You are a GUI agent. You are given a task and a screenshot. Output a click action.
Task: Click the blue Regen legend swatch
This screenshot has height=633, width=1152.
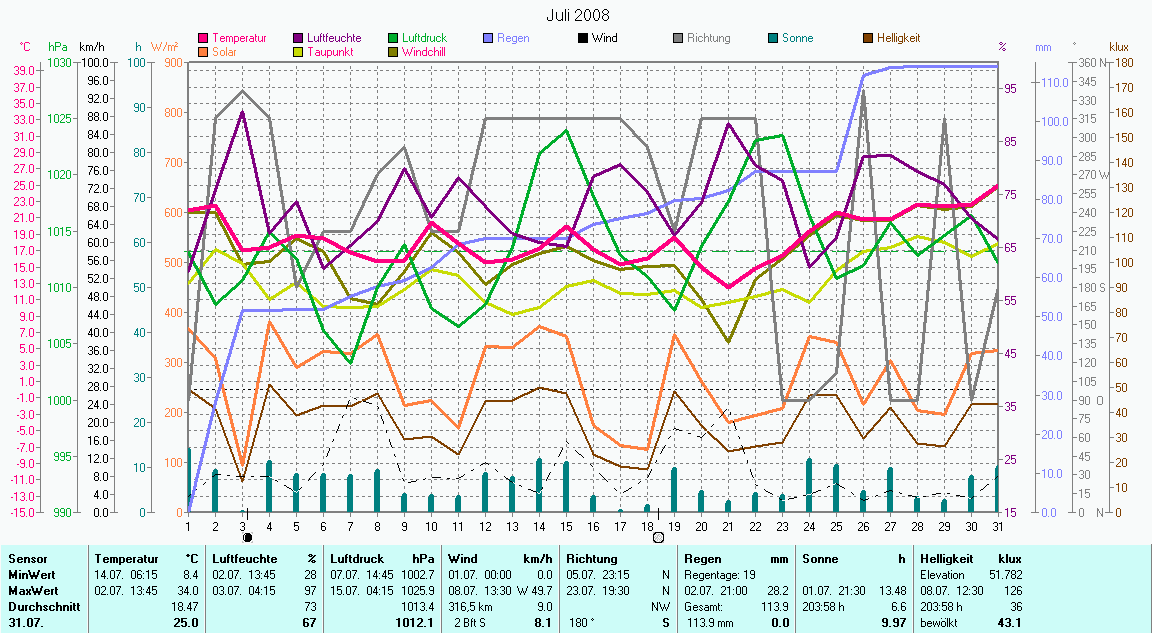[488, 38]
